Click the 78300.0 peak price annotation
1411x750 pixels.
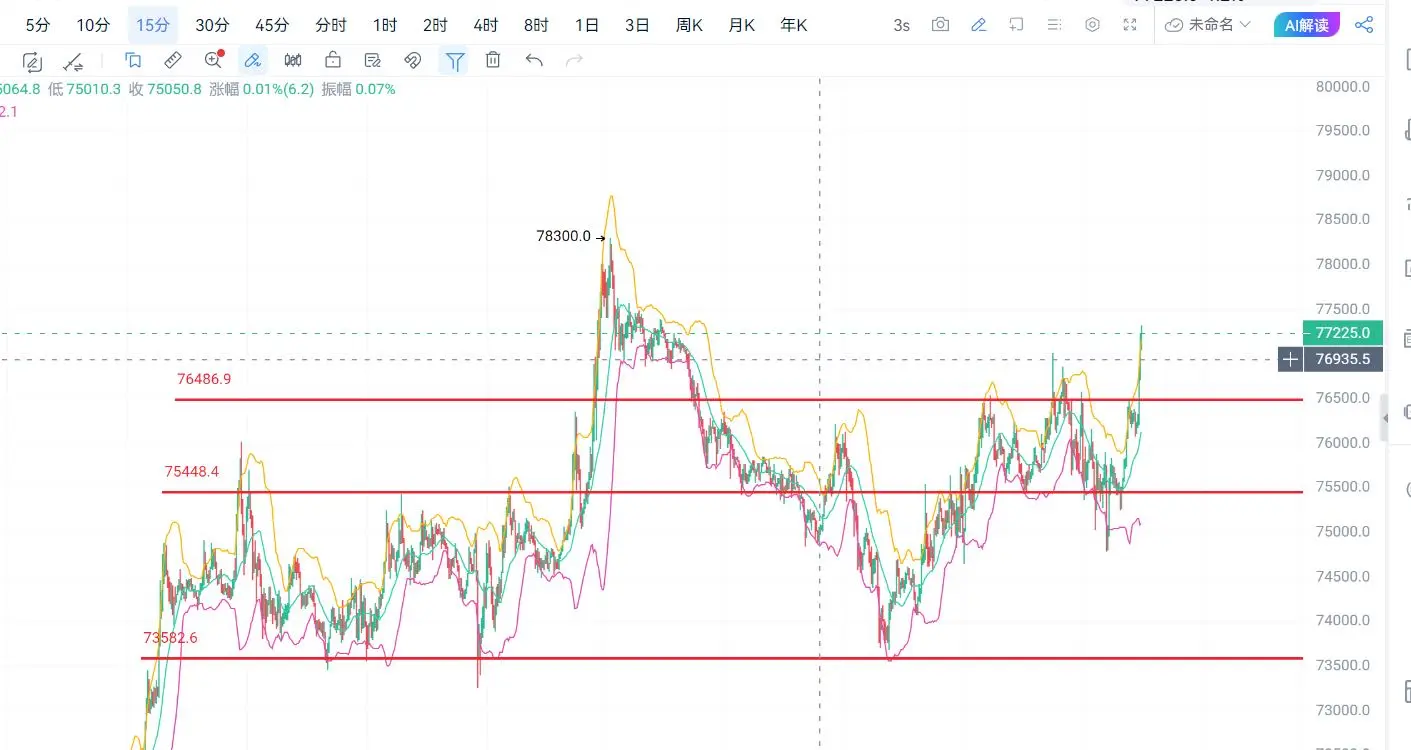pos(564,237)
